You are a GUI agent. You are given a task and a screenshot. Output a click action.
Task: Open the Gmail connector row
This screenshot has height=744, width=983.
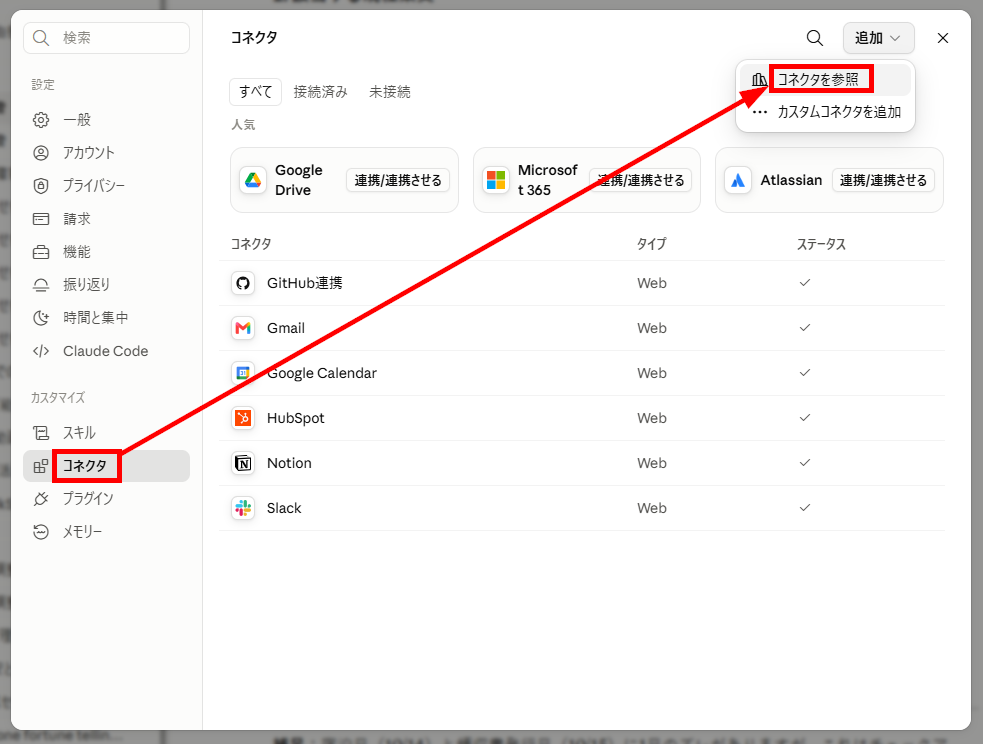582,328
